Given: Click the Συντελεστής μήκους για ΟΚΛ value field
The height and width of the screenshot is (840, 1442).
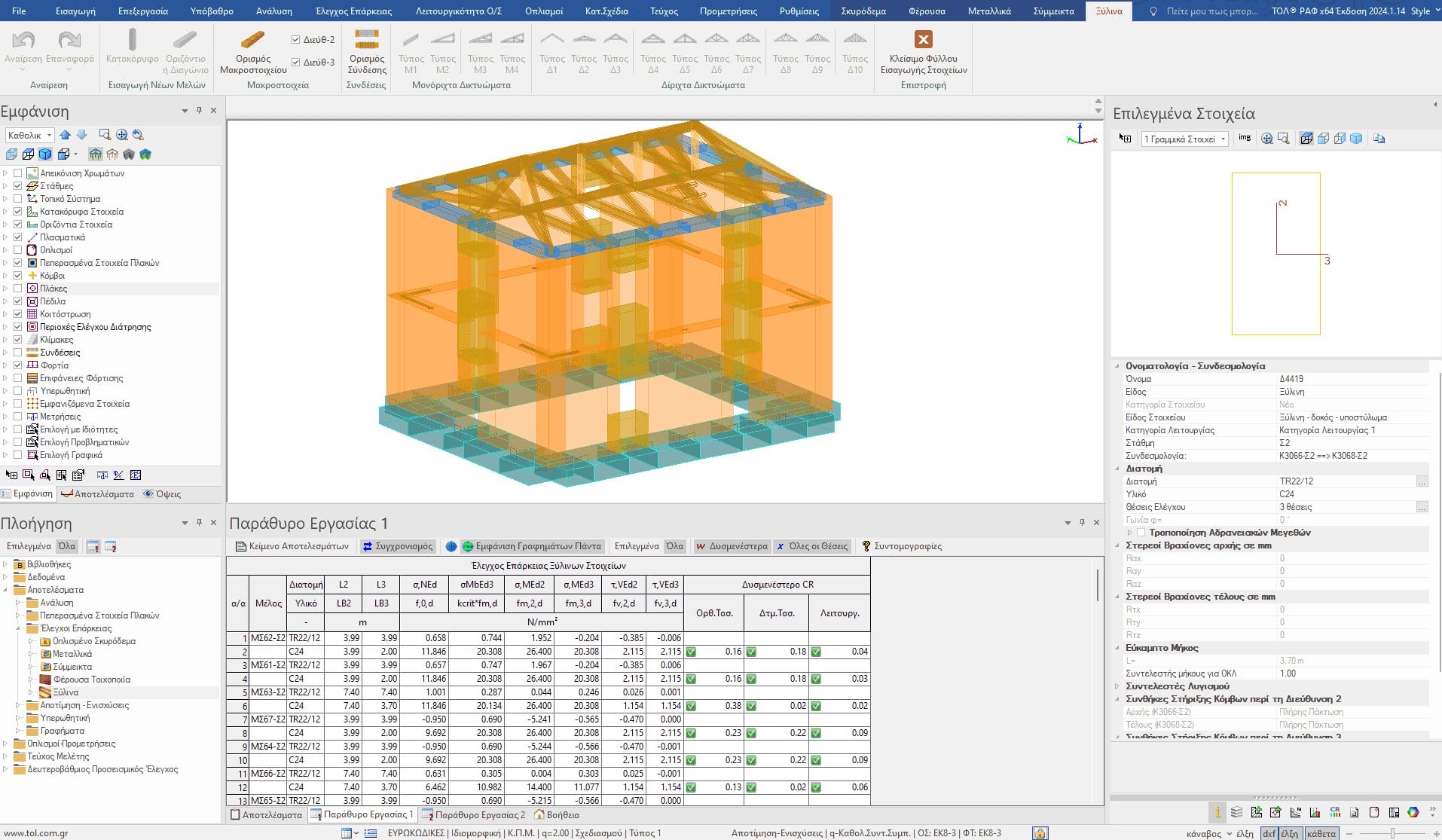Looking at the screenshot, I should coord(1352,674).
